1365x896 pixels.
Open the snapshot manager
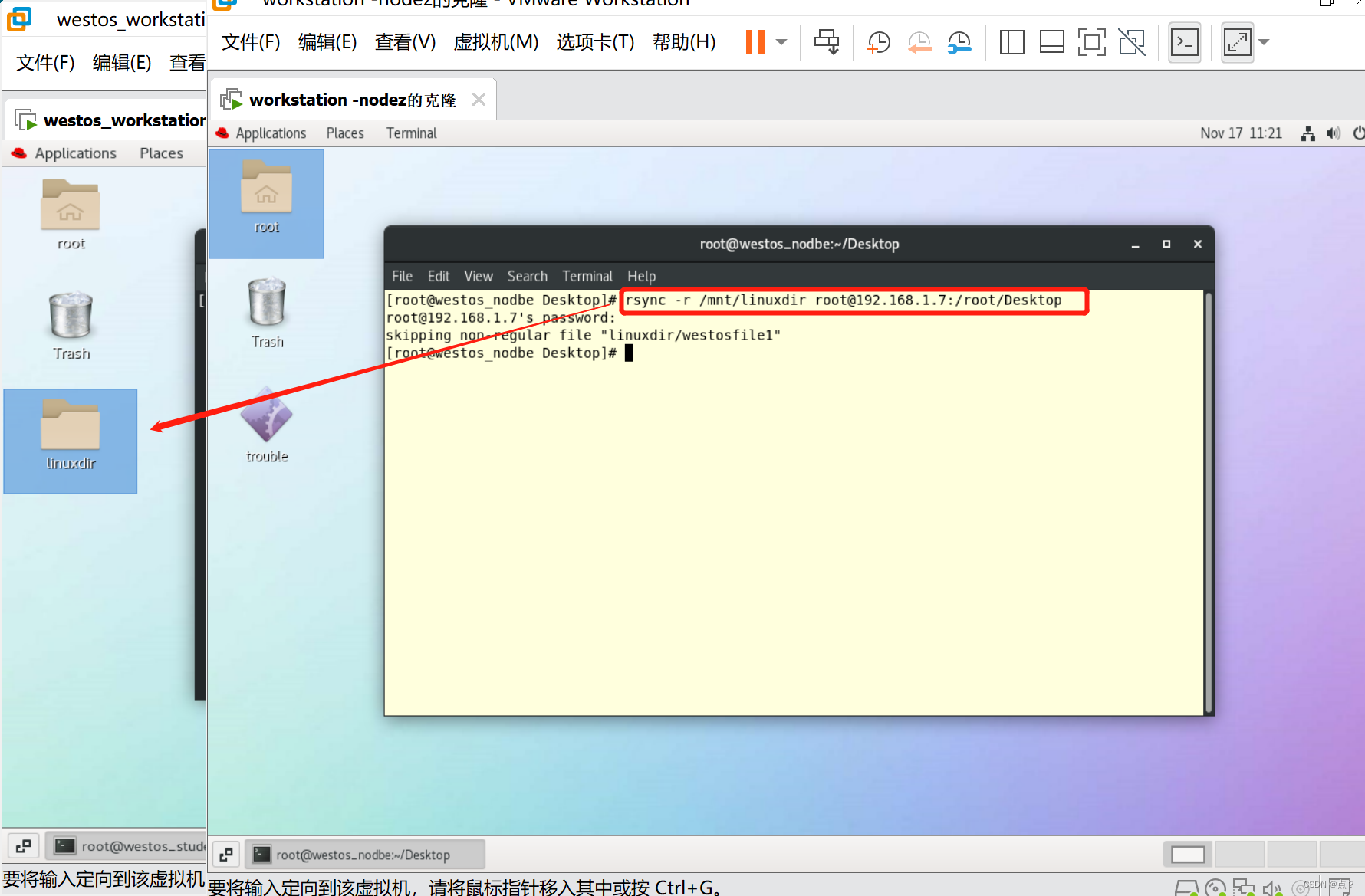tap(959, 42)
